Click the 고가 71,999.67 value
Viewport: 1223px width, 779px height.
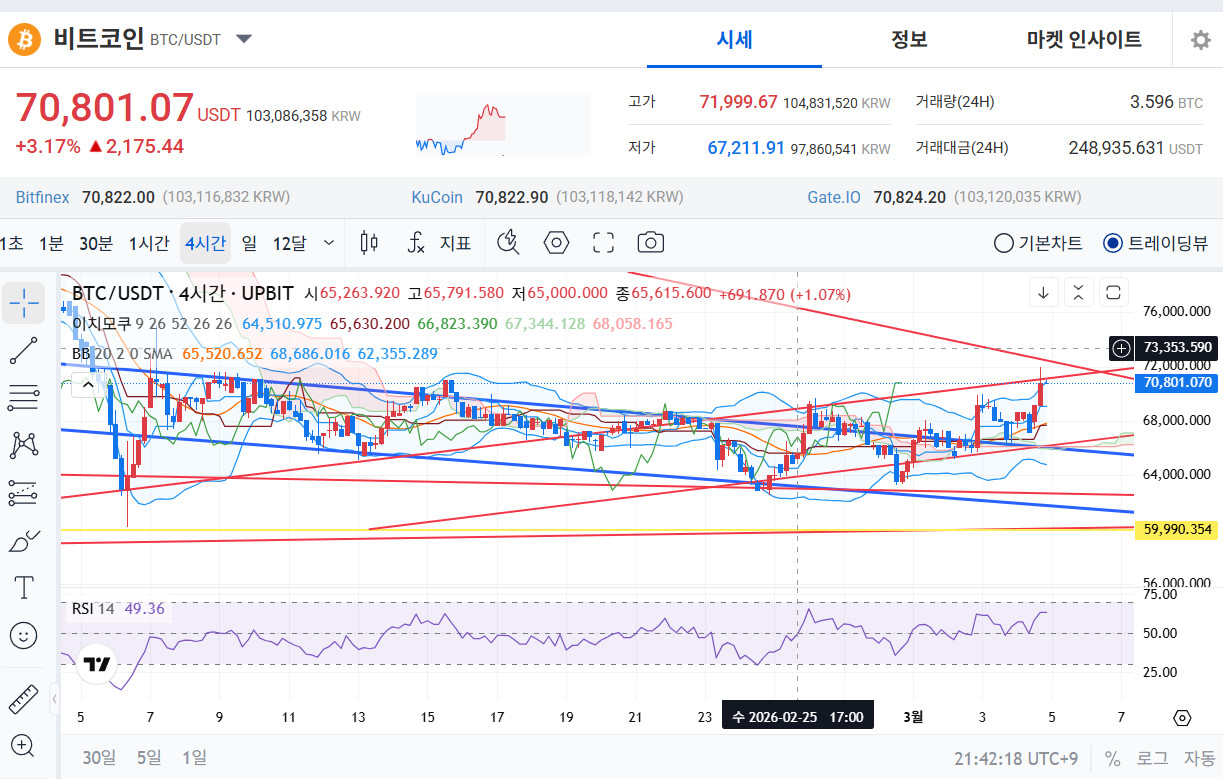point(738,102)
